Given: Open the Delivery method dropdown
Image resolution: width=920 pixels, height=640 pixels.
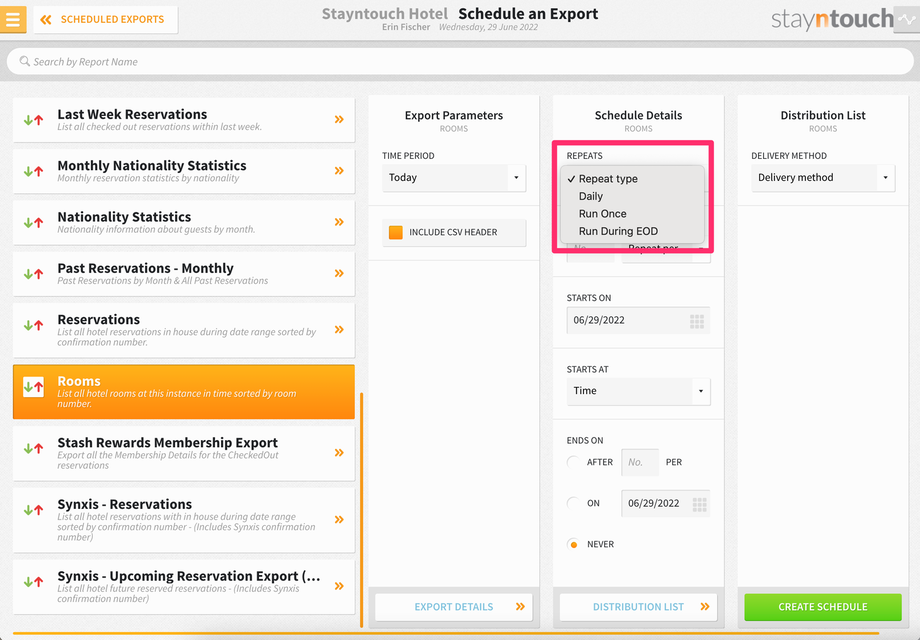Looking at the screenshot, I should 823,178.
